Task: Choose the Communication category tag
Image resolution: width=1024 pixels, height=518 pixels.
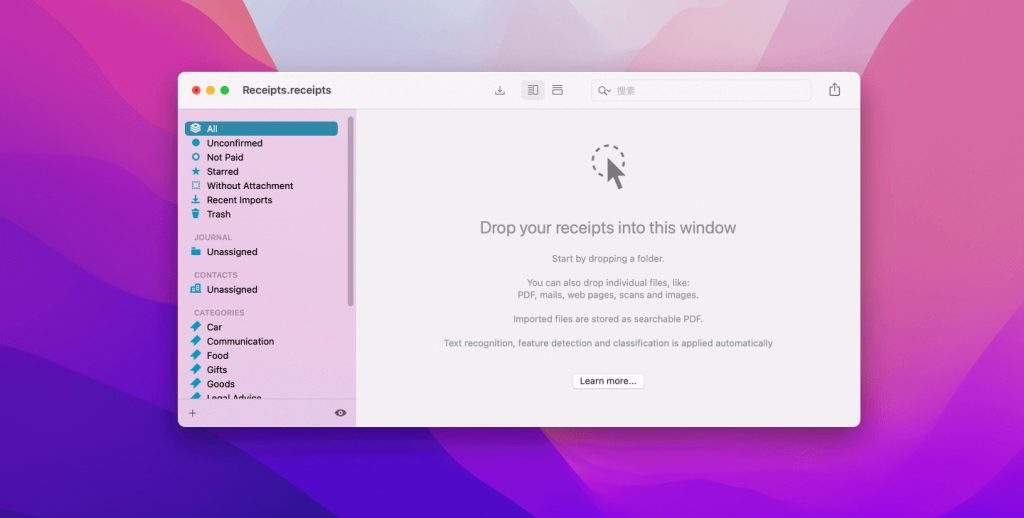Action: click(x=240, y=342)
